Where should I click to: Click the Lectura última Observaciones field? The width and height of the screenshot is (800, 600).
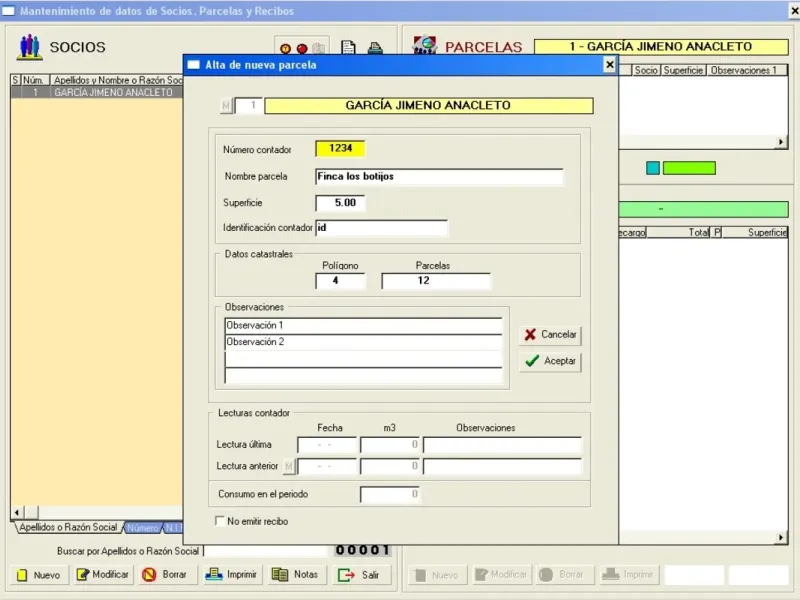502,445
